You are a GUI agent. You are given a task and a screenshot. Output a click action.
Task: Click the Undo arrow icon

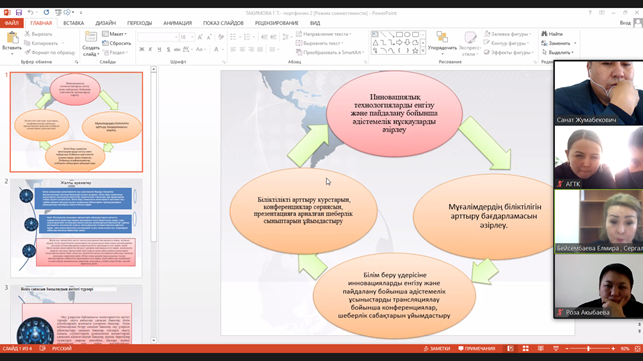point(30,13)
